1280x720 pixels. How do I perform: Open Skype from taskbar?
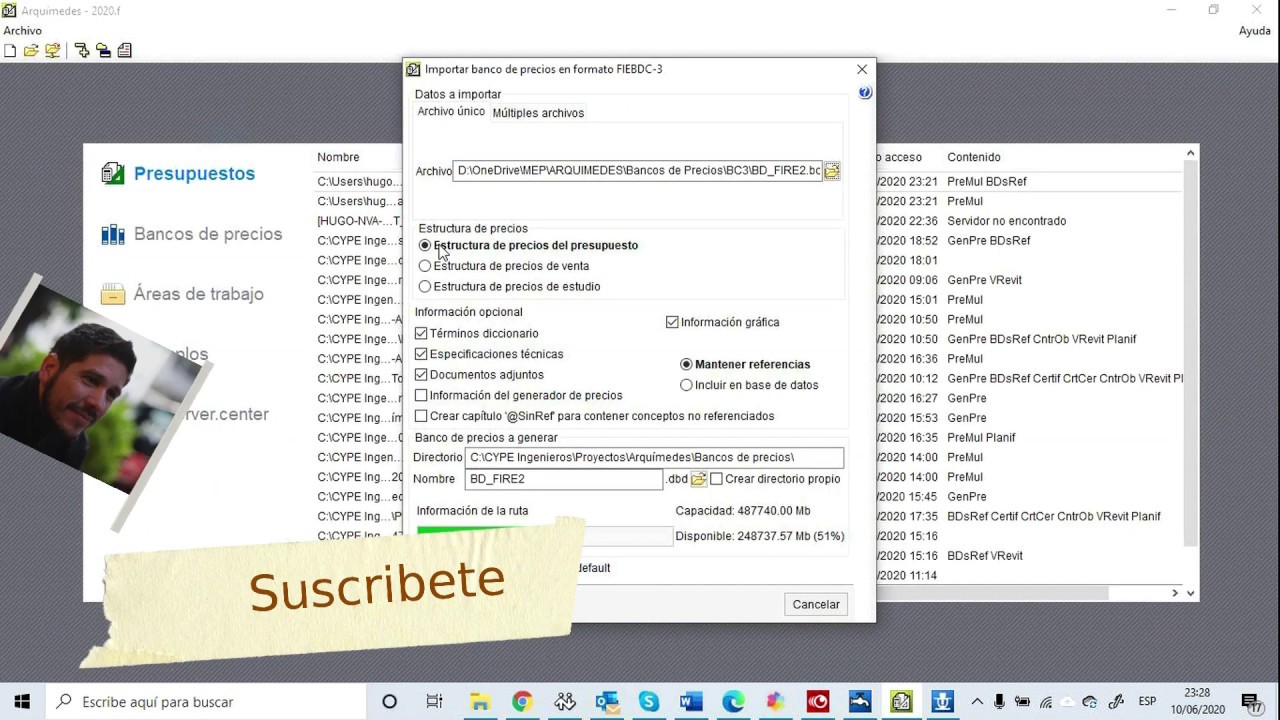649,702
